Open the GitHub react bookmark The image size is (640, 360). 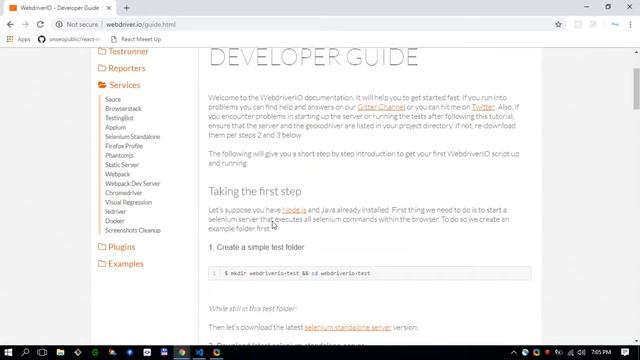[69, 39]
